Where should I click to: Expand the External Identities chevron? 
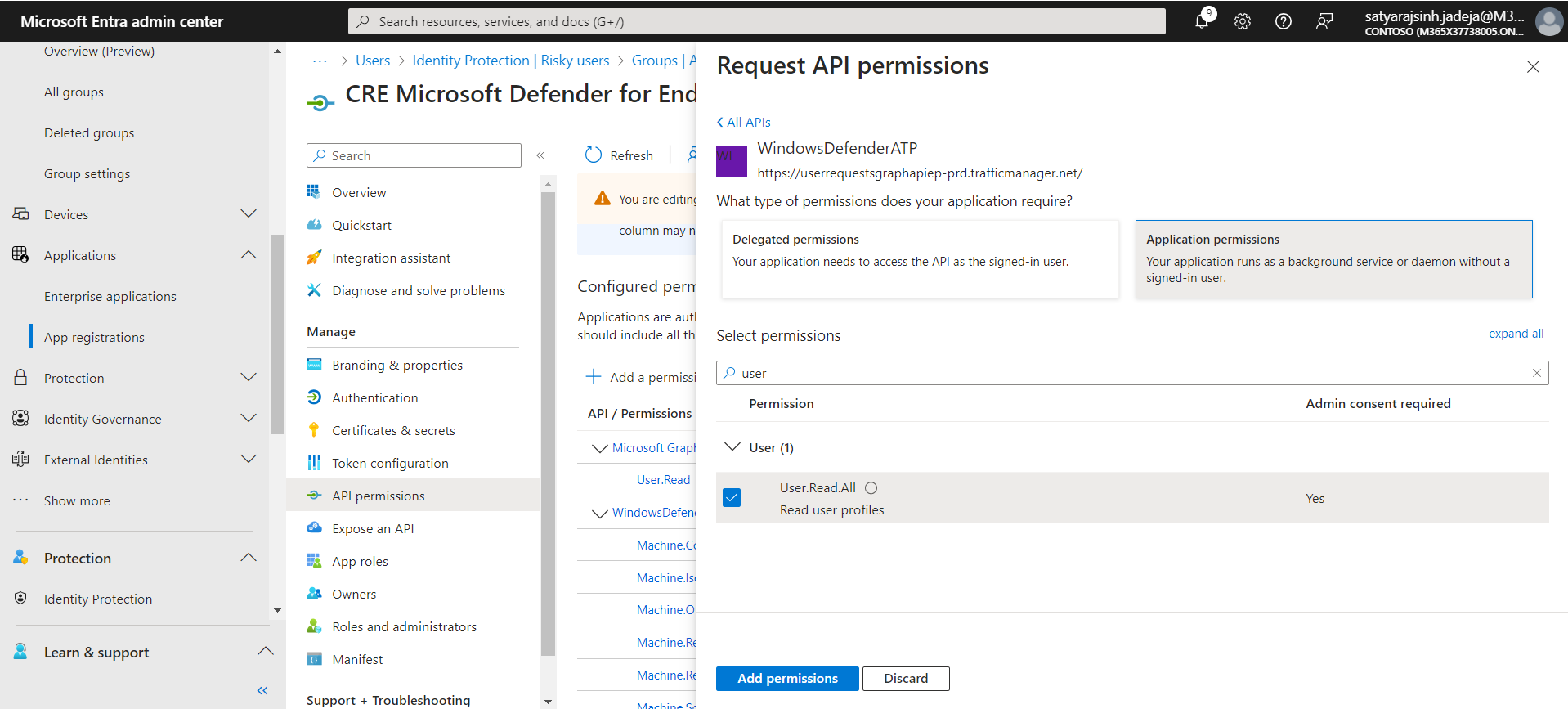tap(249, 459)
